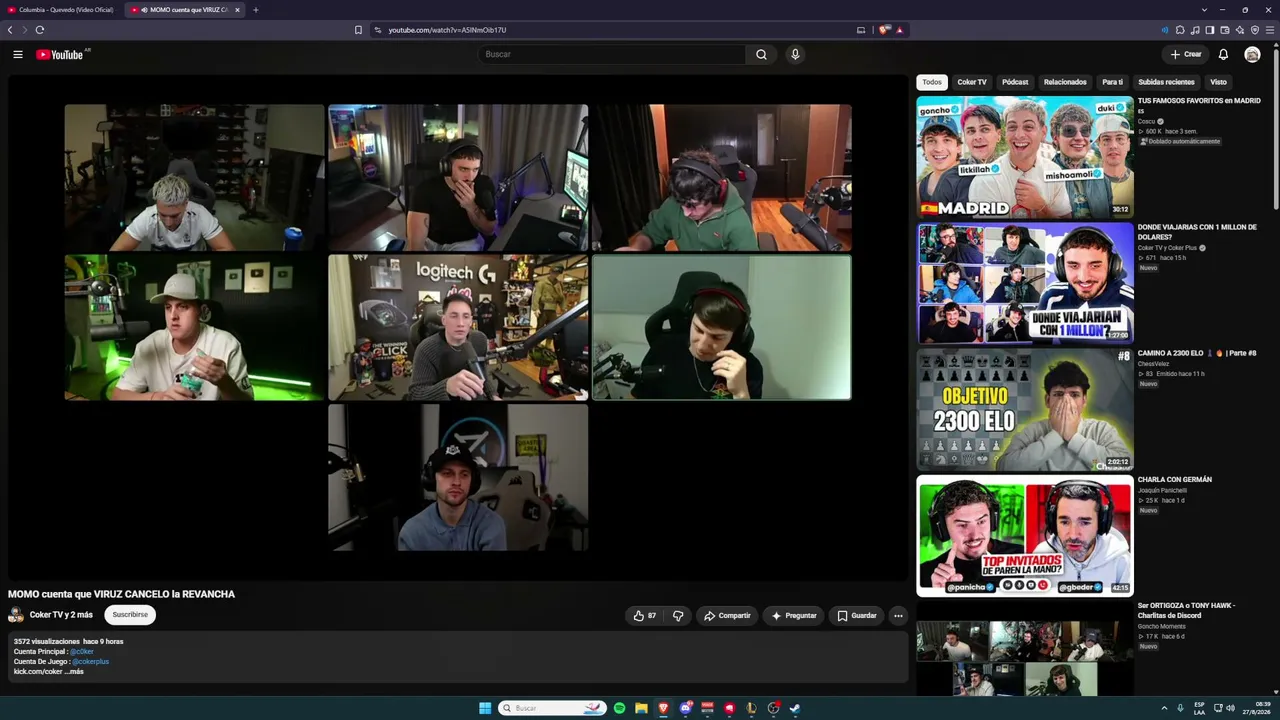Click the search magnifier button
This screenshot has height=720, width=1280.
(761, 54)
